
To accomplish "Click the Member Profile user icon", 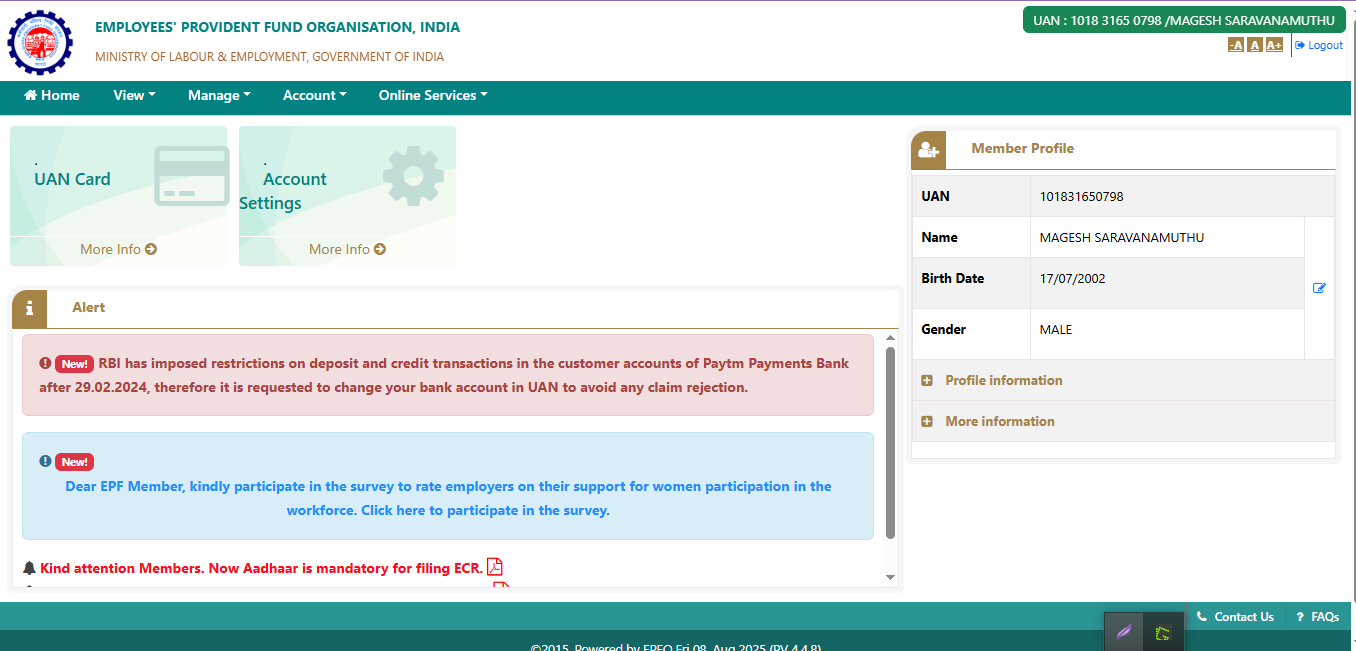I will 928,150.
